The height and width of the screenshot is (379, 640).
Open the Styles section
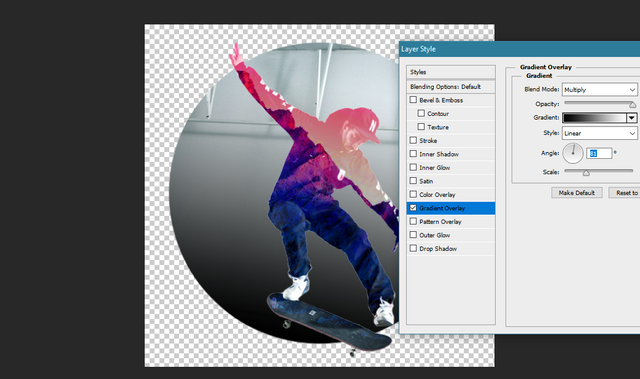[x=451, y=72]
